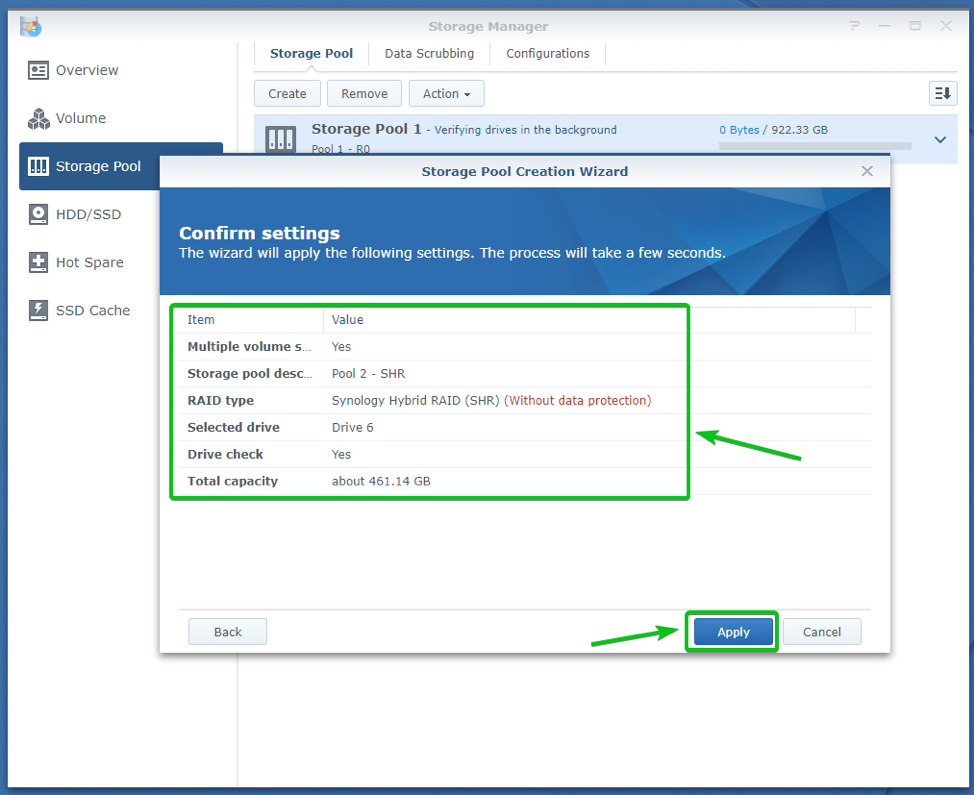Click the Selected drive row label
Image resolution: width=974 pixels, height=795 pixels.
tap(234, 427)
